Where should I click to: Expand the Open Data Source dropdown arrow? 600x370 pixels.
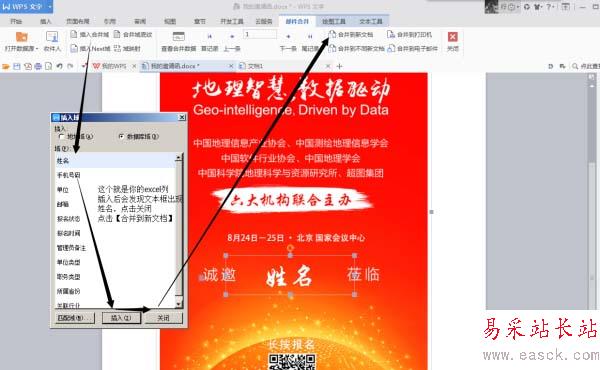click(x=37, y=49)
